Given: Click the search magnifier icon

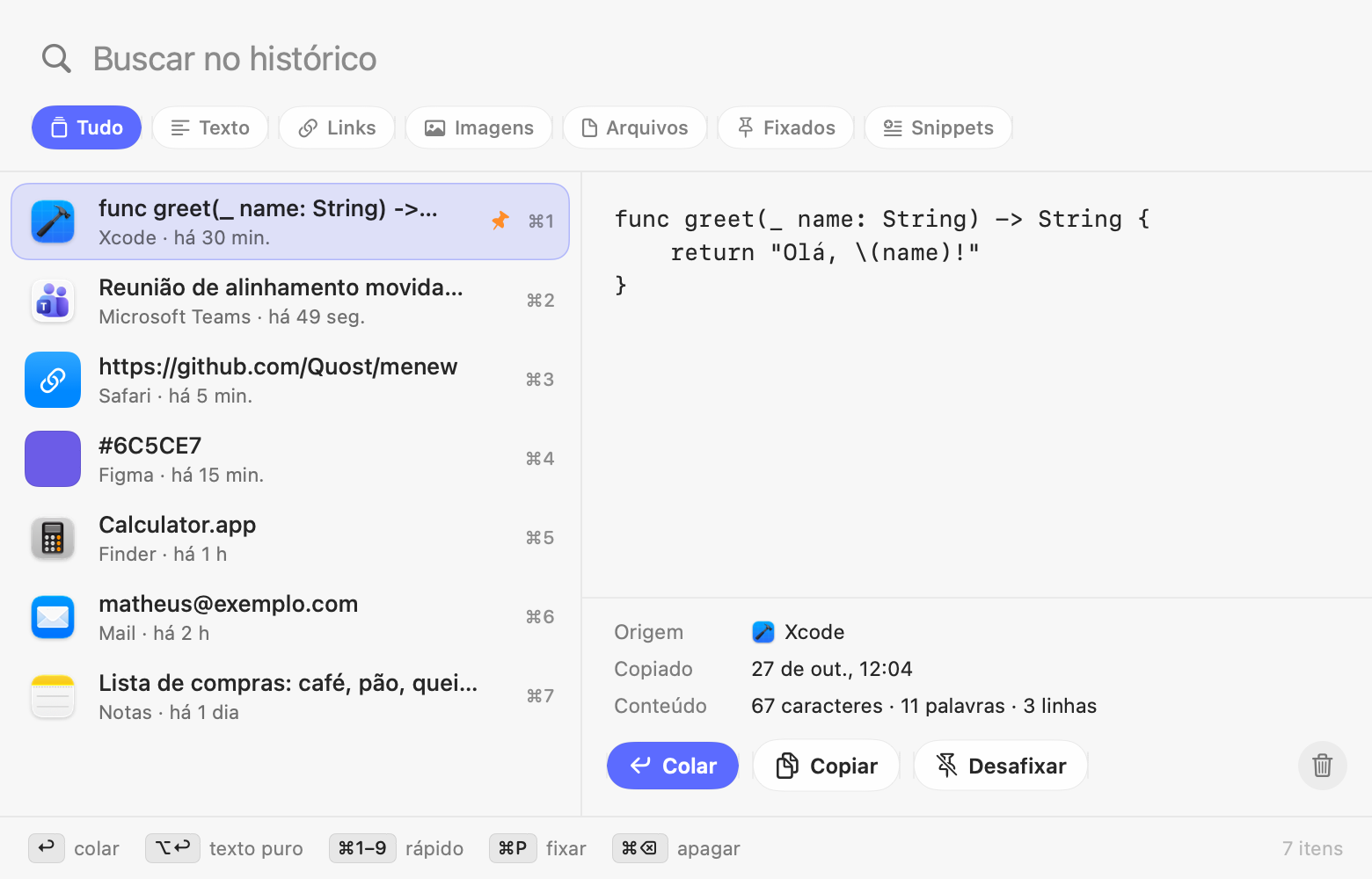Looking at the screenshot, I should [56, 58].
